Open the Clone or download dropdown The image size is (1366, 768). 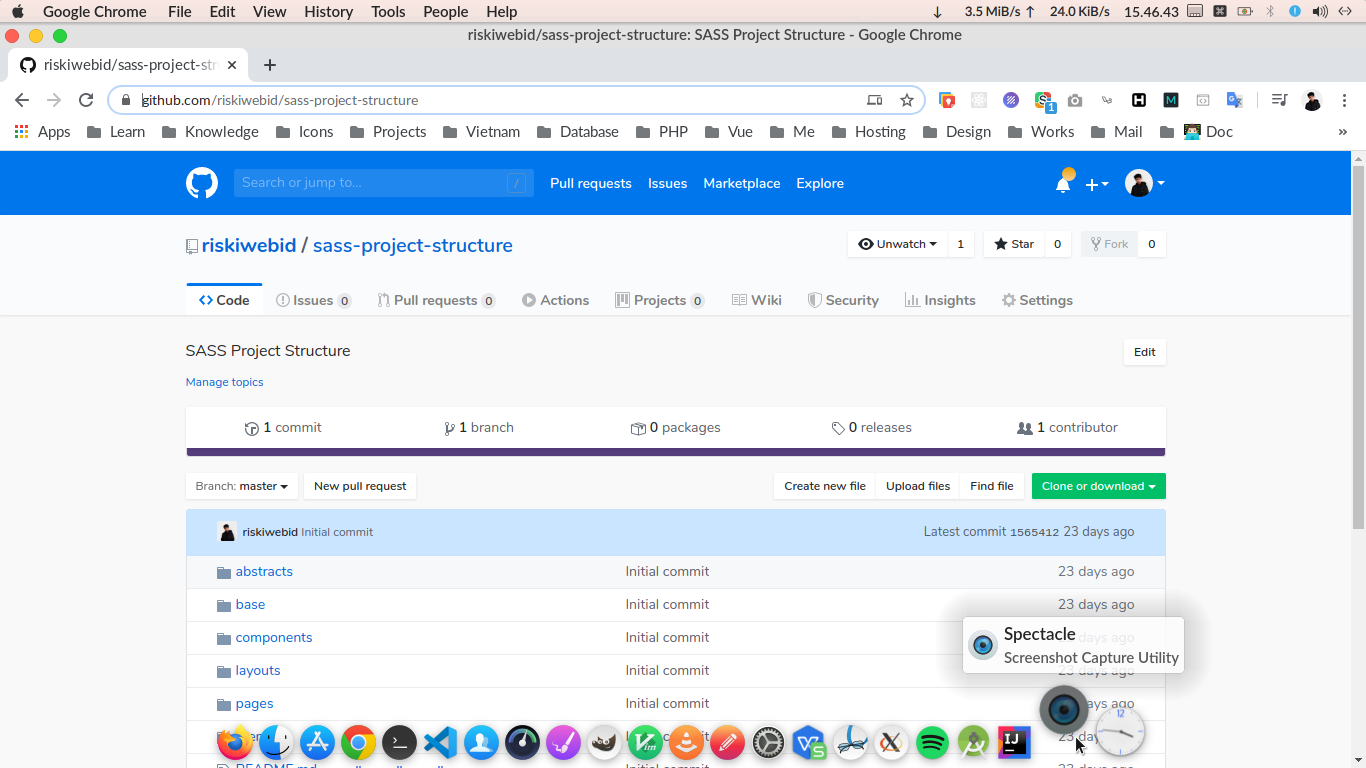click(x=1098, y=486)
